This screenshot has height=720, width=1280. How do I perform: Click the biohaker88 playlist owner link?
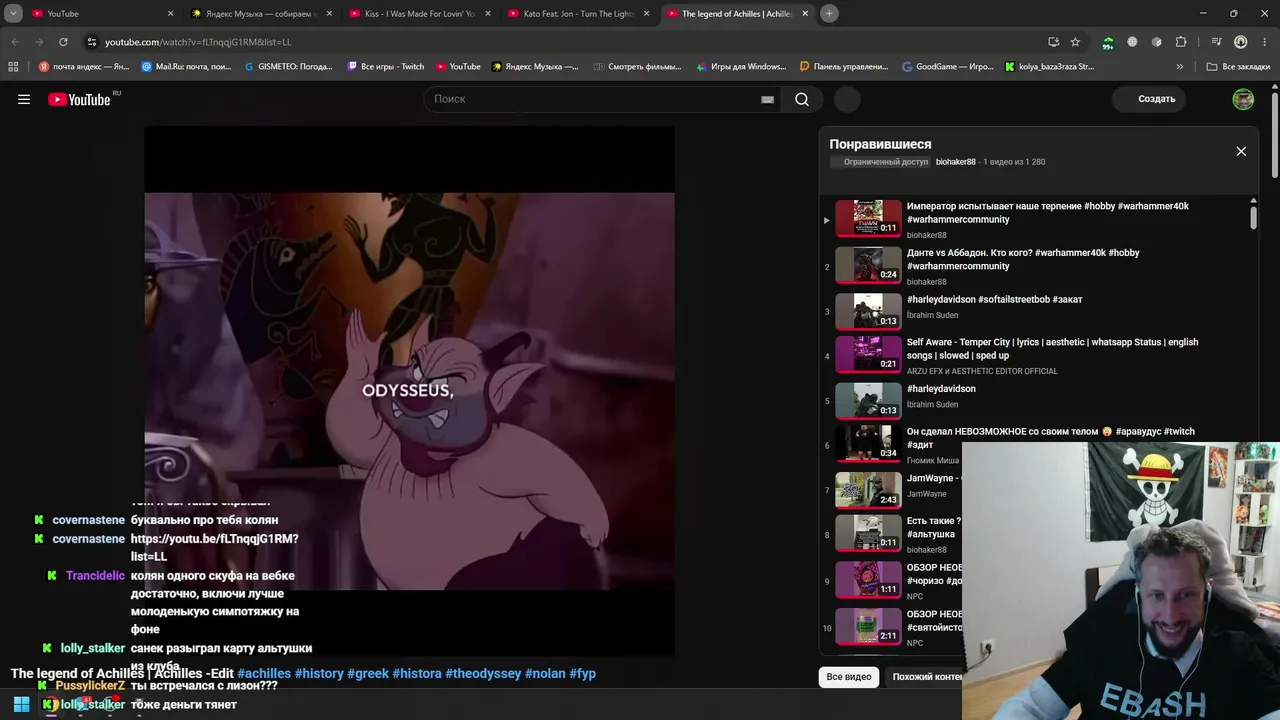(x=955, y=162)
